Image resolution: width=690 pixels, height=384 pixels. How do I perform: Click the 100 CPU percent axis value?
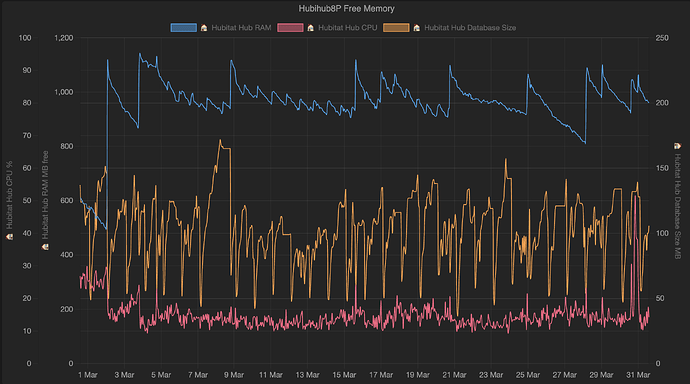pos(25,38)
